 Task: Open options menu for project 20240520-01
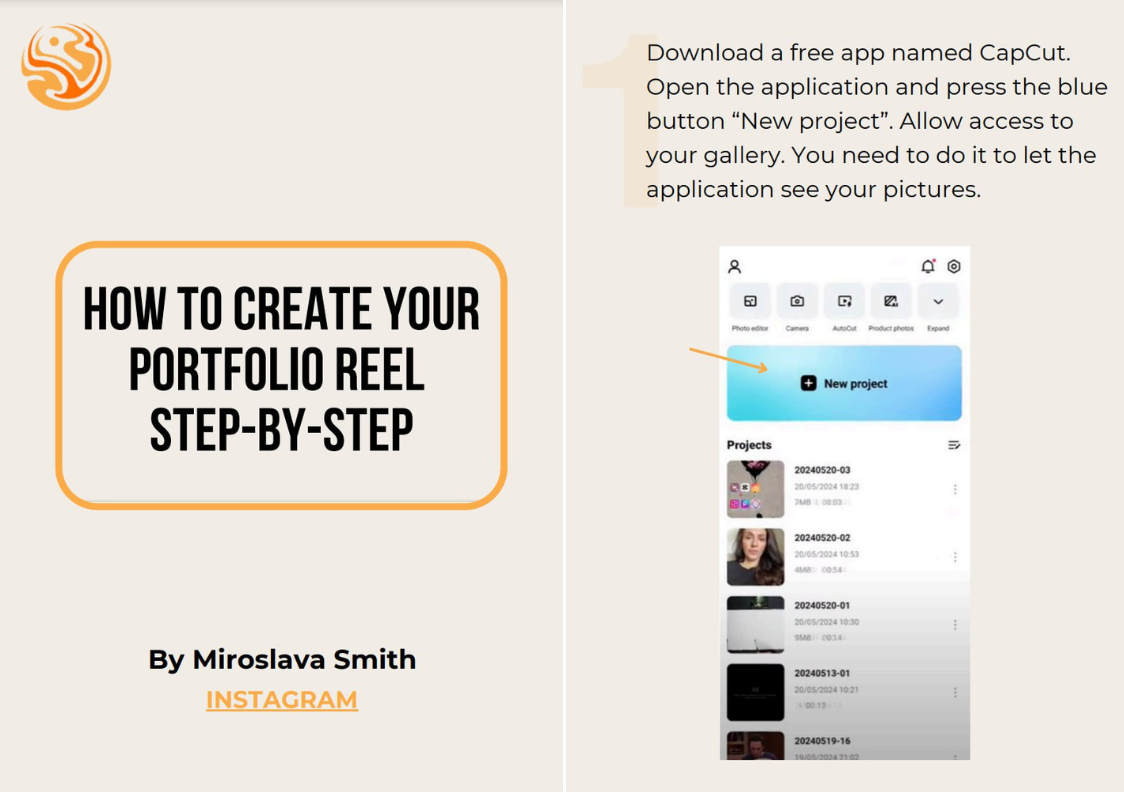[x=955, y=624]
